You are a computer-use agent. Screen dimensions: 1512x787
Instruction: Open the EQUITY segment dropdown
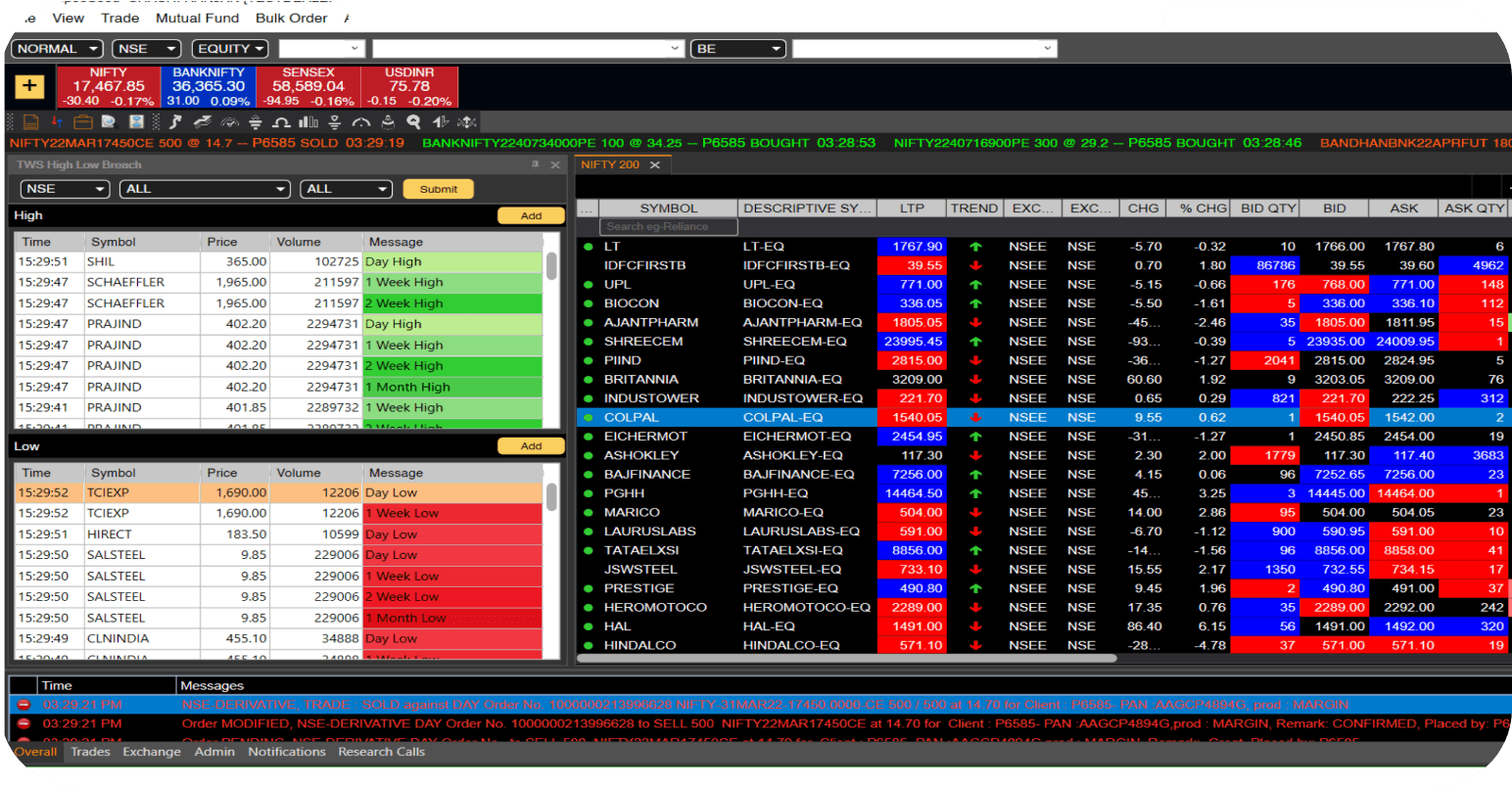[230, 48]
